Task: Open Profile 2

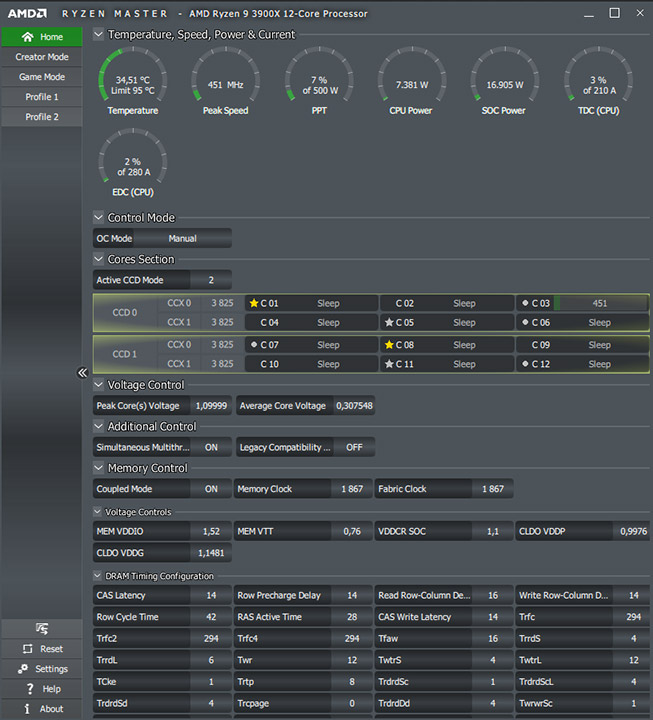Action: pyautogui.click(x=42, y=117)
